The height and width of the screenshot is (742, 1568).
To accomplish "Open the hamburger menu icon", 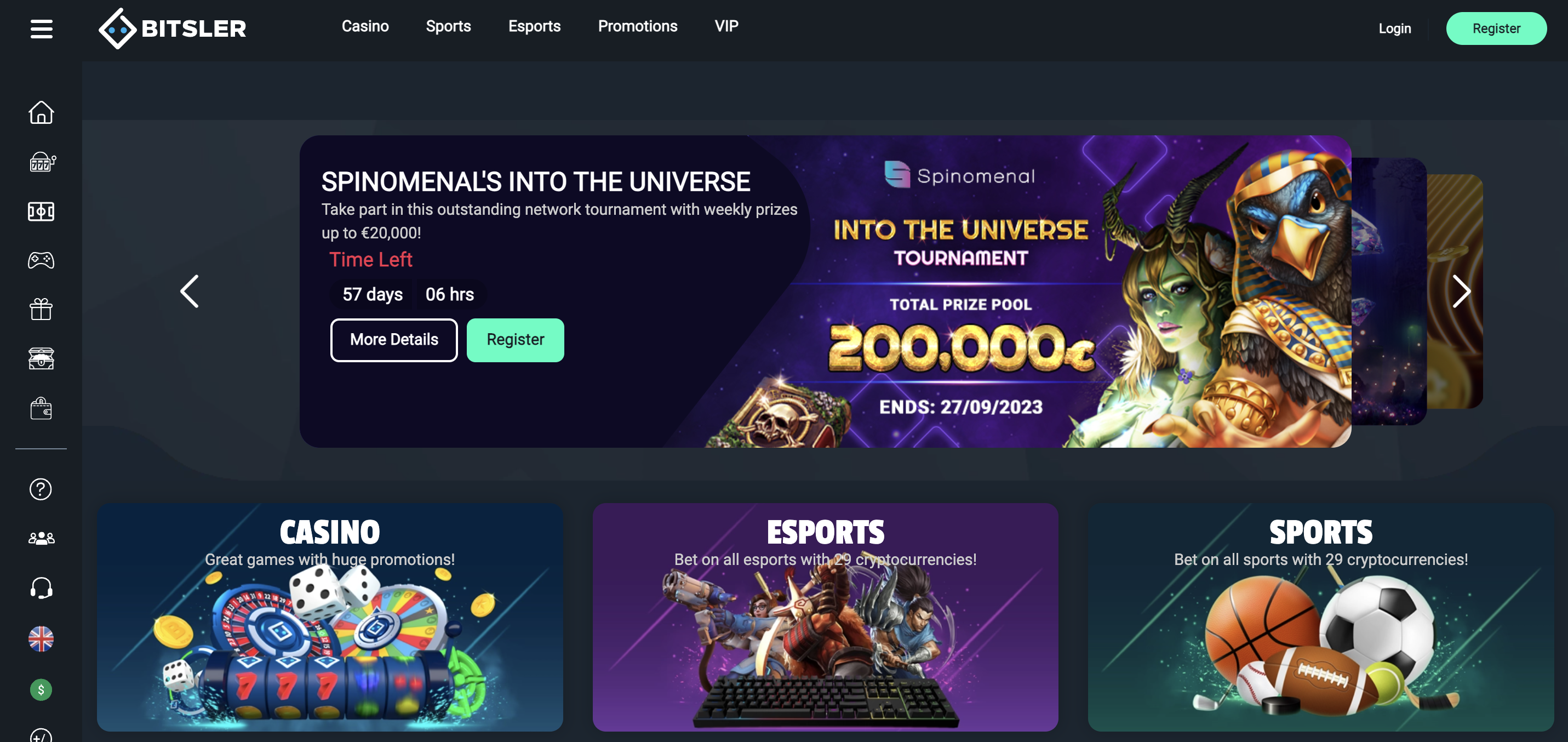I will [42, 28].
